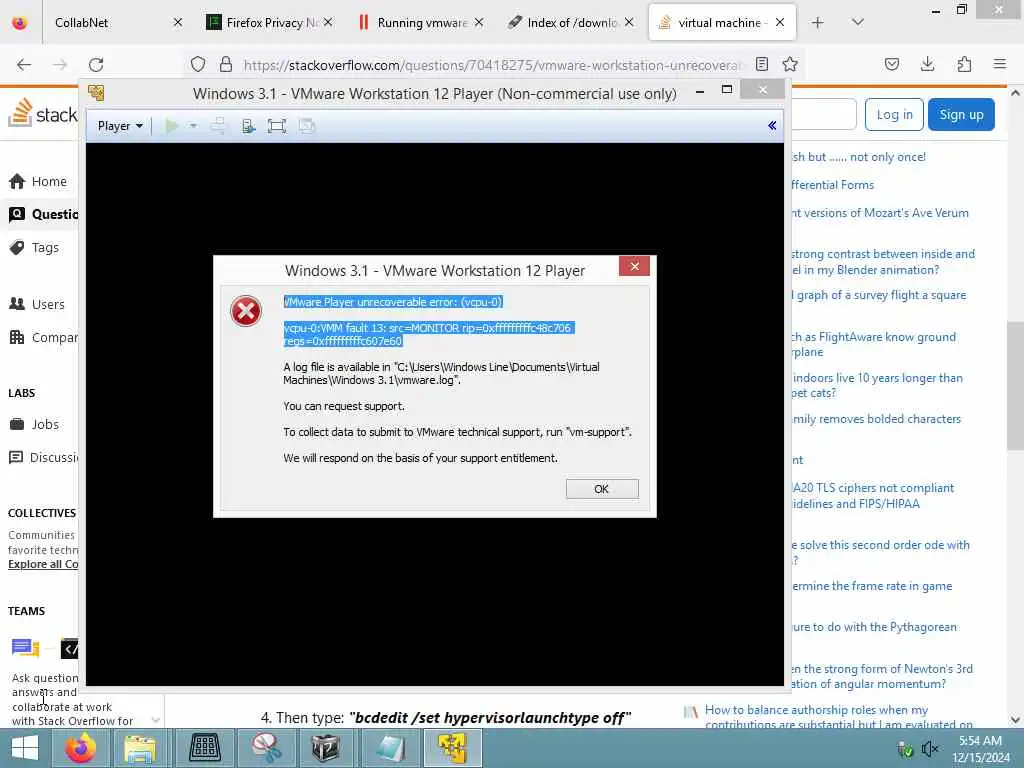
Task: Click Log in on Stack Overflow
Action: [894, 114]
